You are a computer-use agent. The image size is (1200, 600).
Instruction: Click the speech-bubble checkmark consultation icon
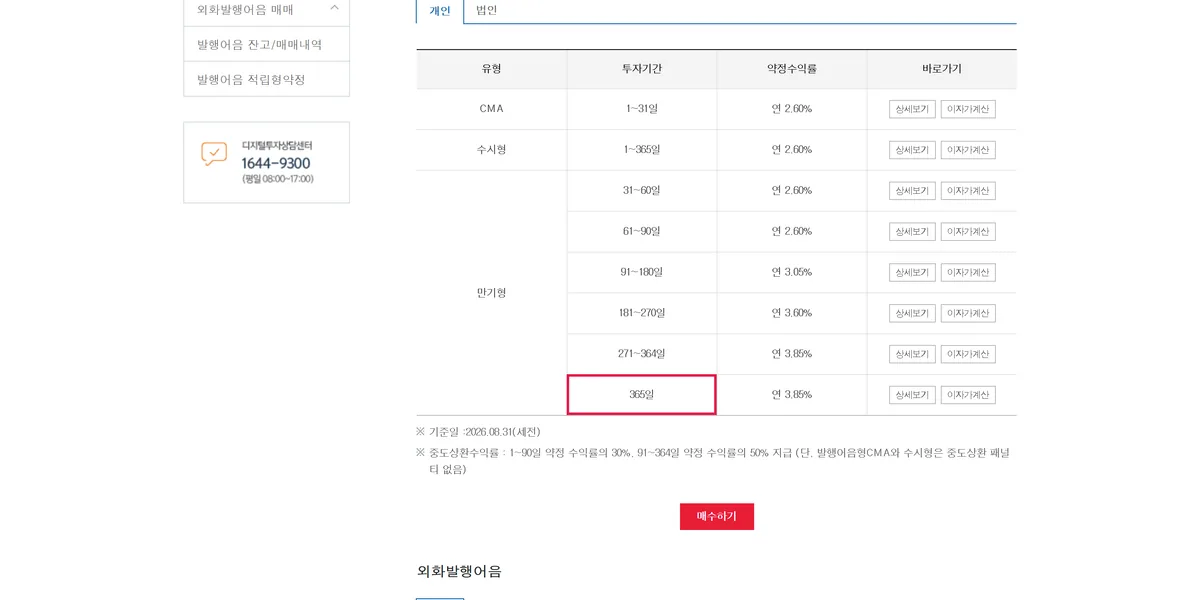[x=214, y=154]
